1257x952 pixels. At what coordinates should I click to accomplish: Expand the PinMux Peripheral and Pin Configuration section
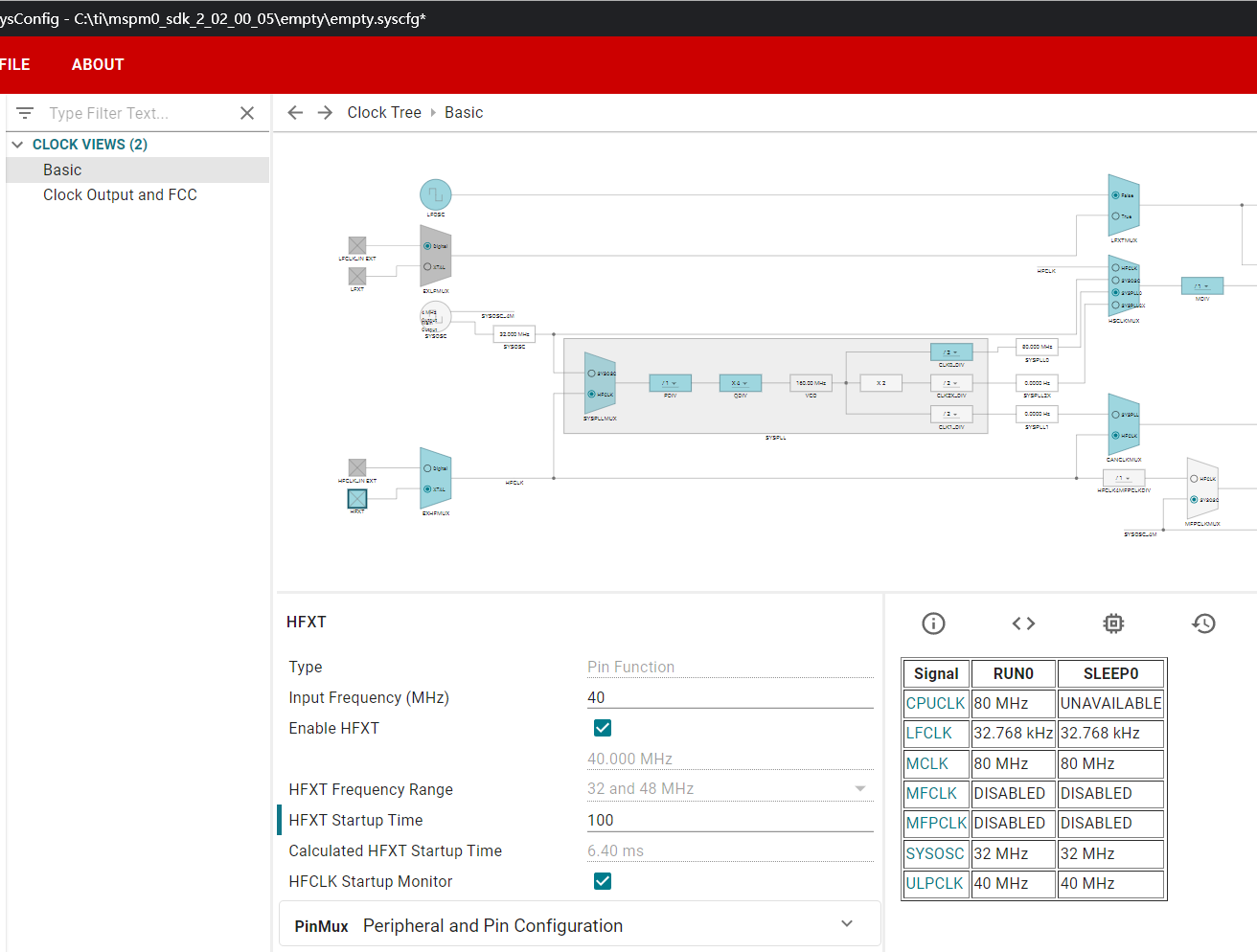coord(846,924)
